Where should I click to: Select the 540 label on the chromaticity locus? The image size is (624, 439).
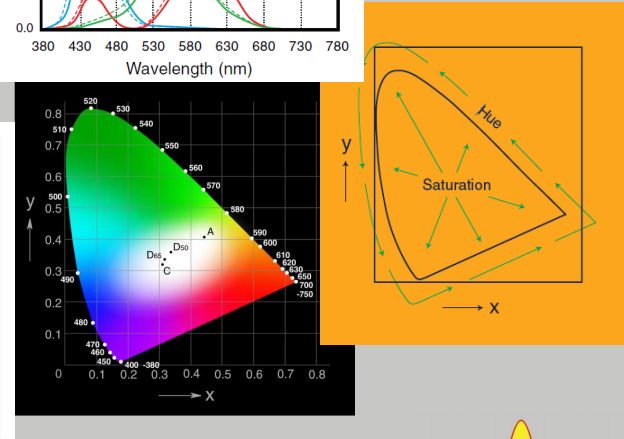[146, 124]
